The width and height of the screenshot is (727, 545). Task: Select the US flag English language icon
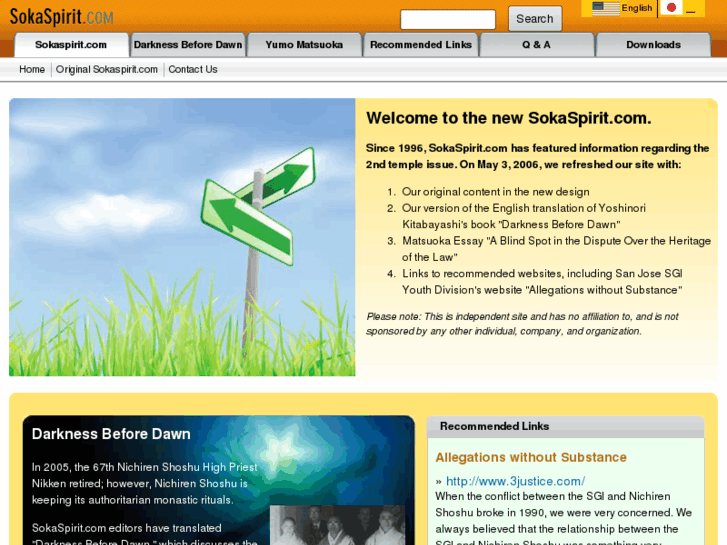[x=606, y=8]
